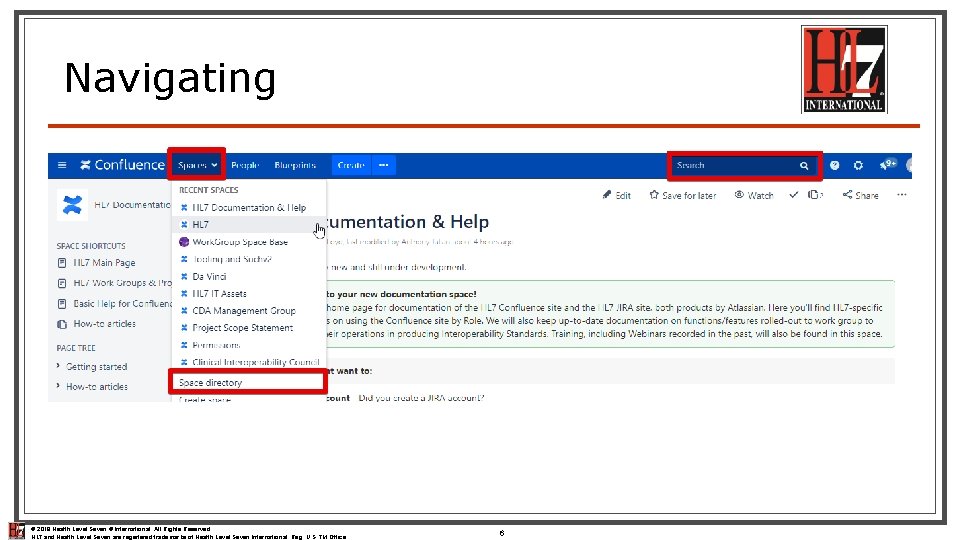Image resolution: width=960 pixels, height=540 pixels.
Task: Click the Share button
Action: [860, 195]
